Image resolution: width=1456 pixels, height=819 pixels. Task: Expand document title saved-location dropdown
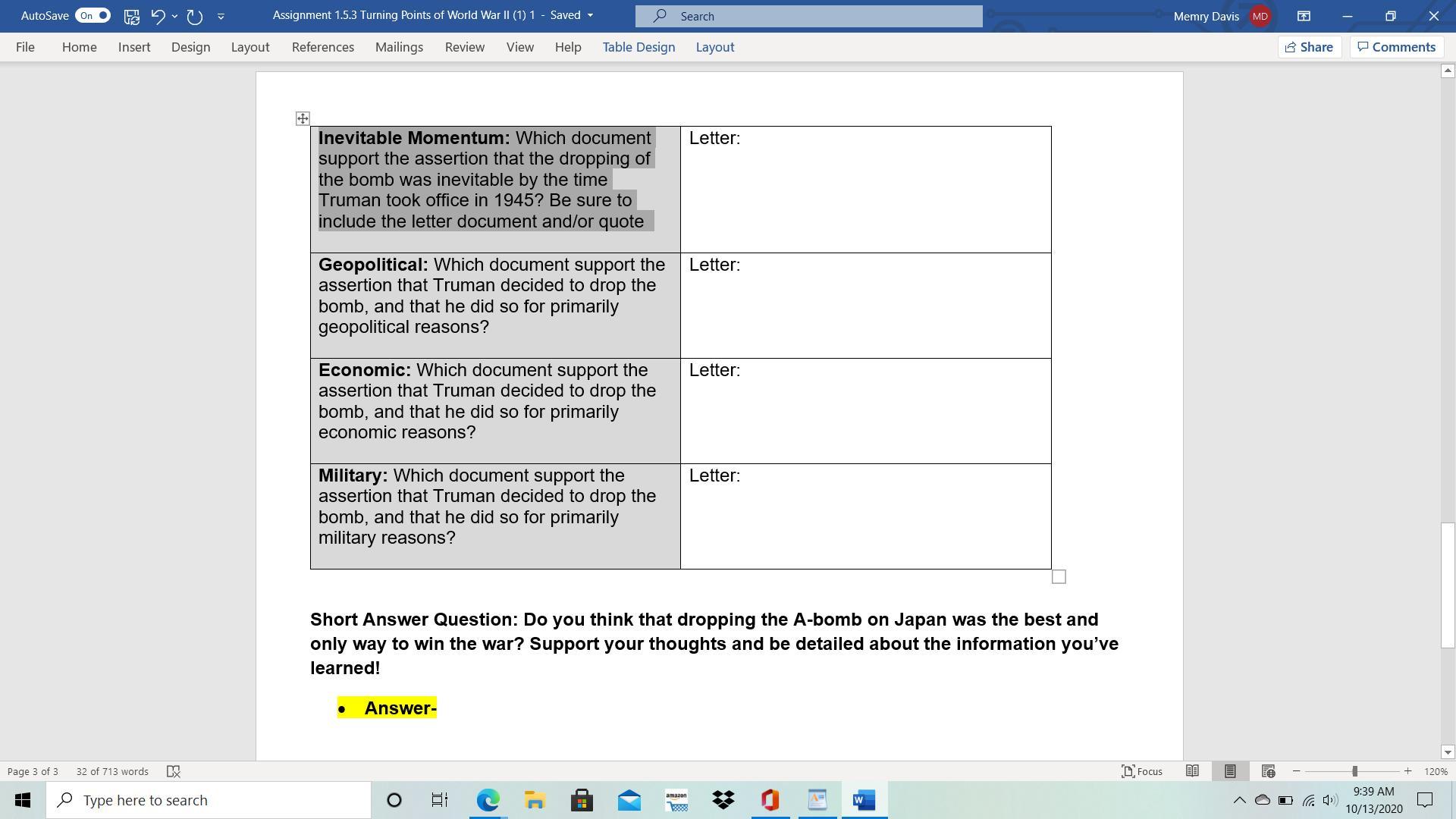pyautogui.click(x=591, y=16)
